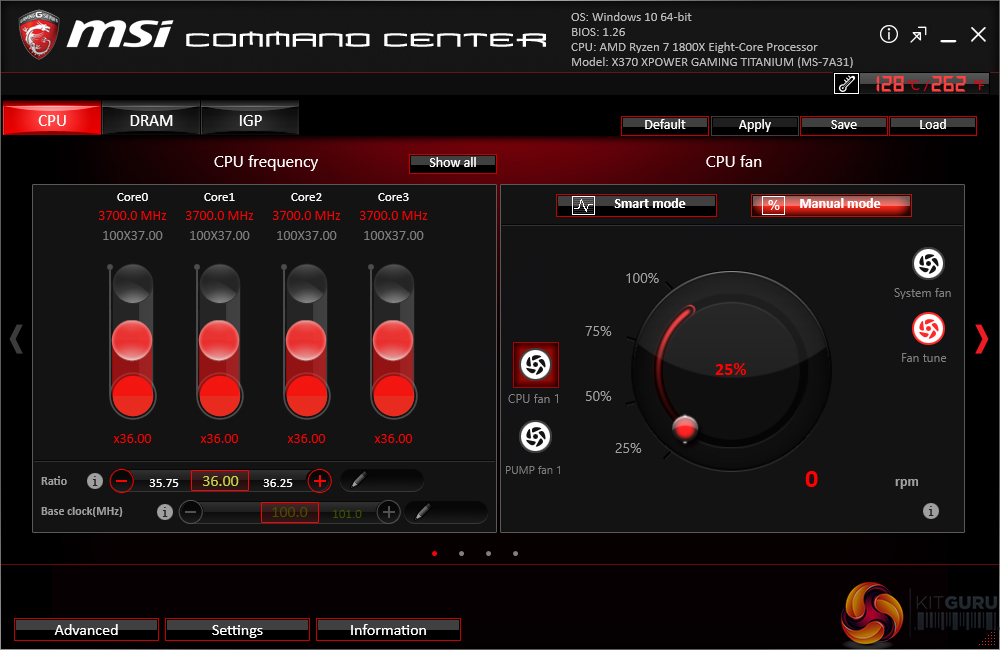This screenshot has height=650, width=1000.
Task: Open the Information menu
Action: (388, 630)
